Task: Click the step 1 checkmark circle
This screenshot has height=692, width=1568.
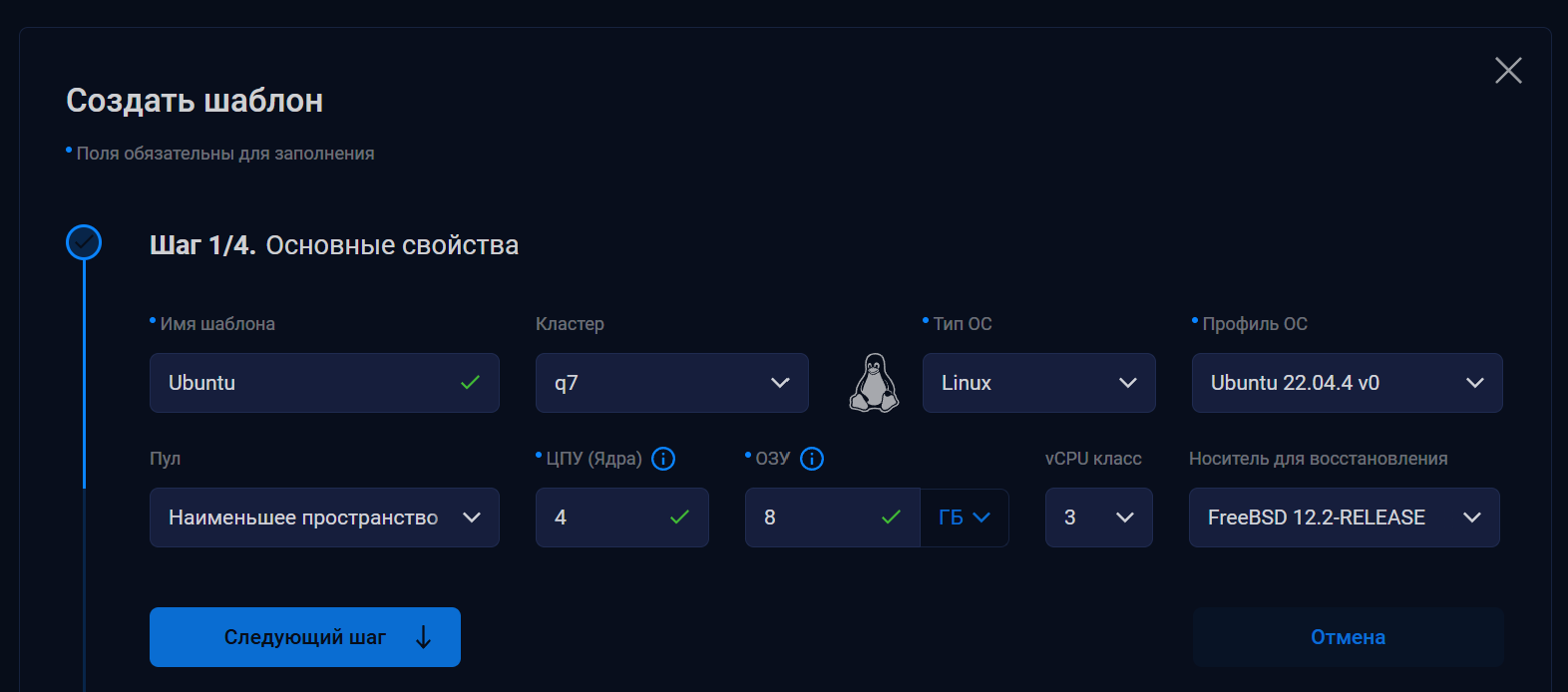Action: pos(84,242)
